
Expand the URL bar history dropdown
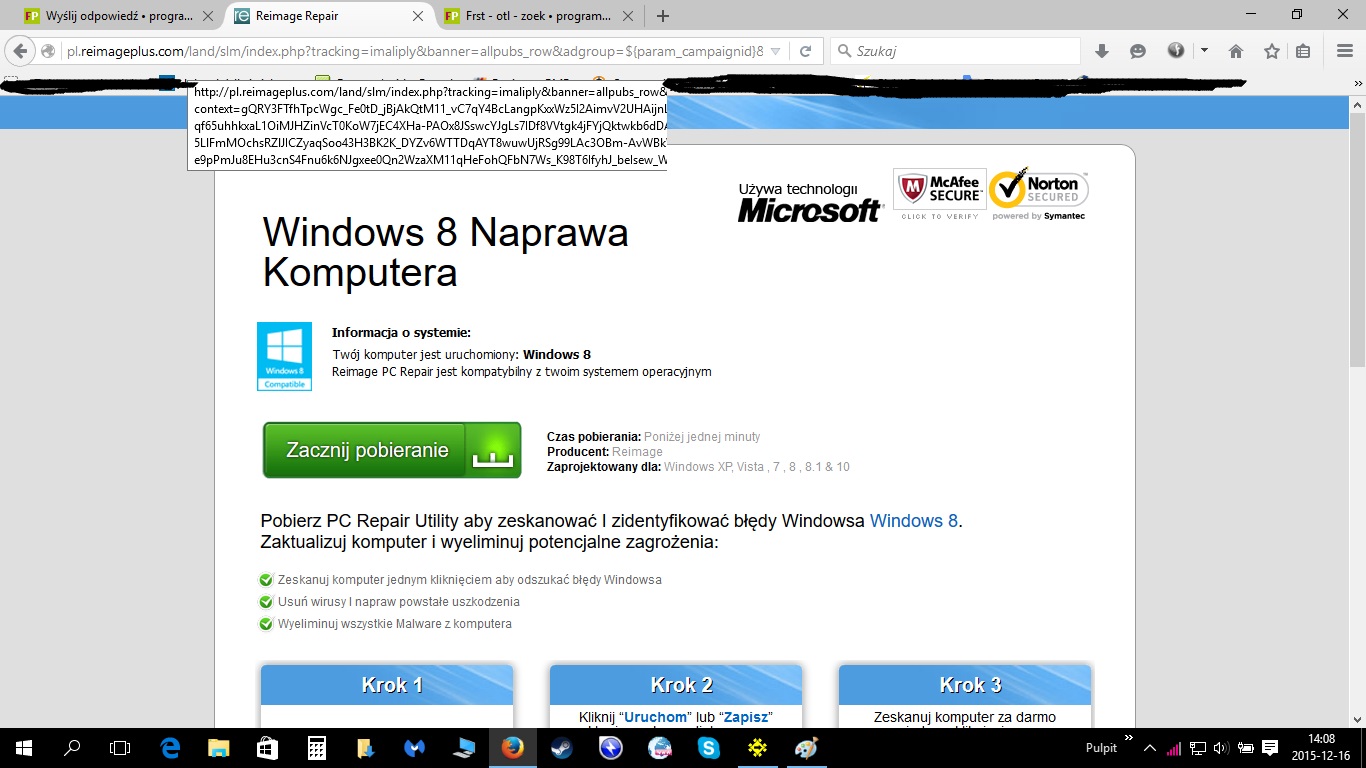[x=776, y=51]
